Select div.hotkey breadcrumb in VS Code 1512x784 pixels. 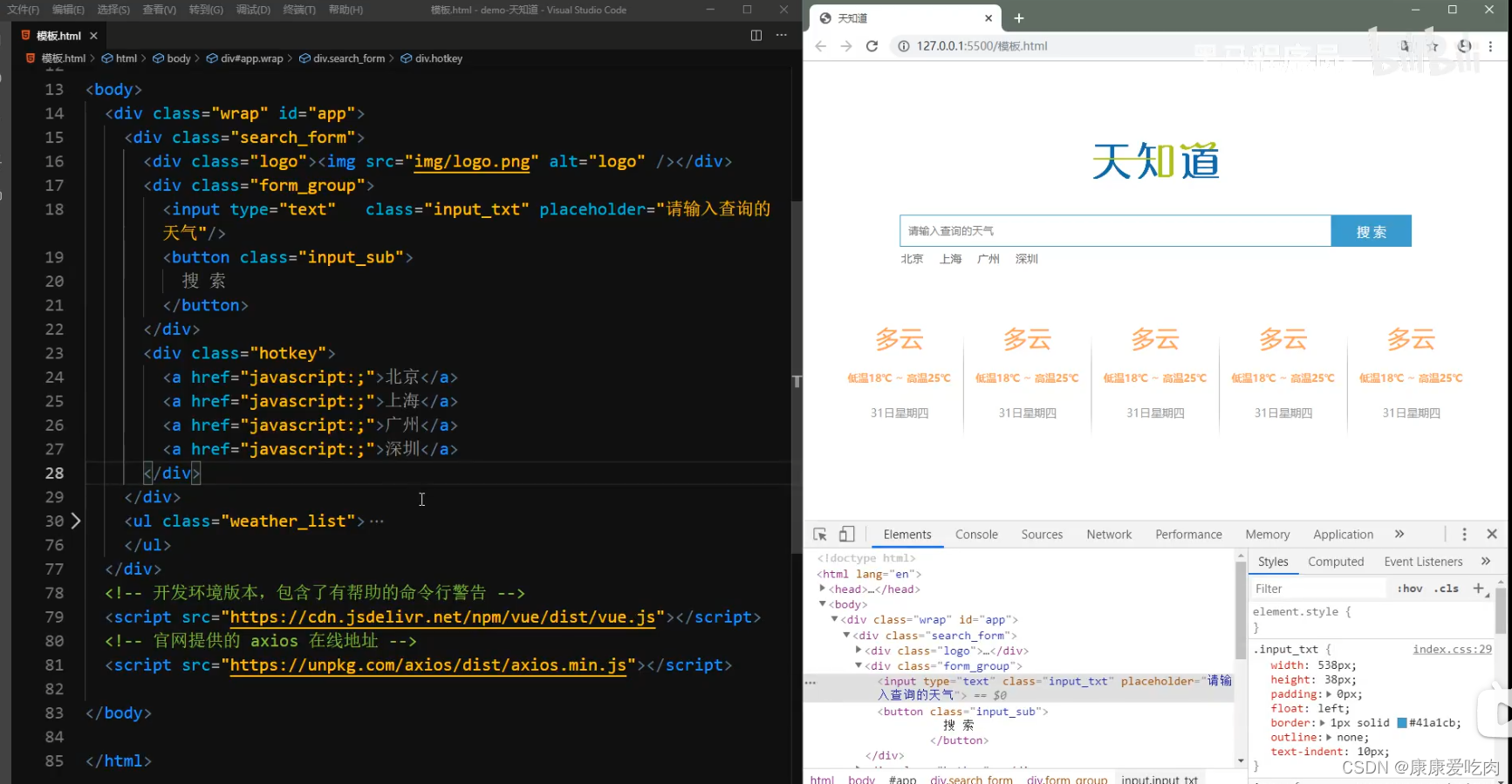(432, 58)
